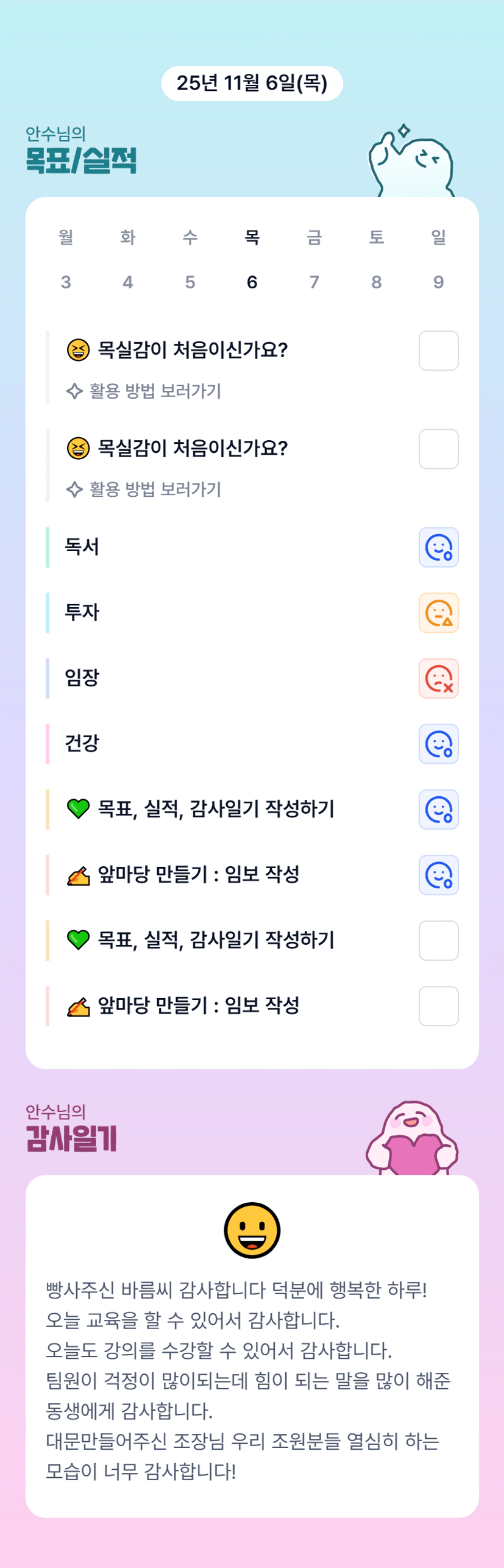
Task: Check the topmost 목실감이 처음이신가요? checkbox
Action: coord(438,351)
